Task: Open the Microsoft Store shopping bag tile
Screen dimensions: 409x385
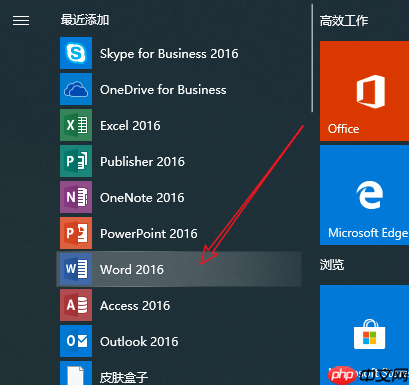Action: click(x=364, y=335)
